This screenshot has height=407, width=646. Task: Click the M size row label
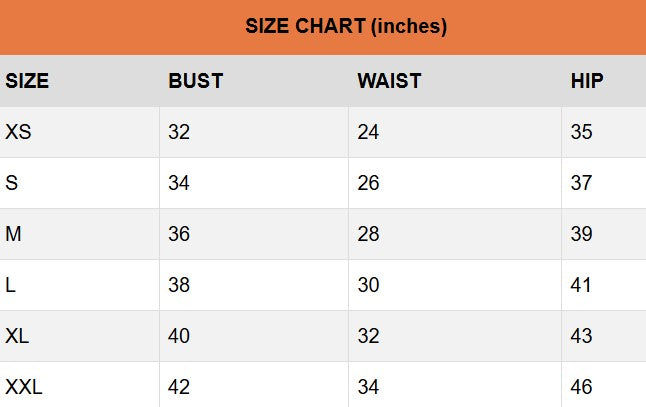tap(14, 234)
